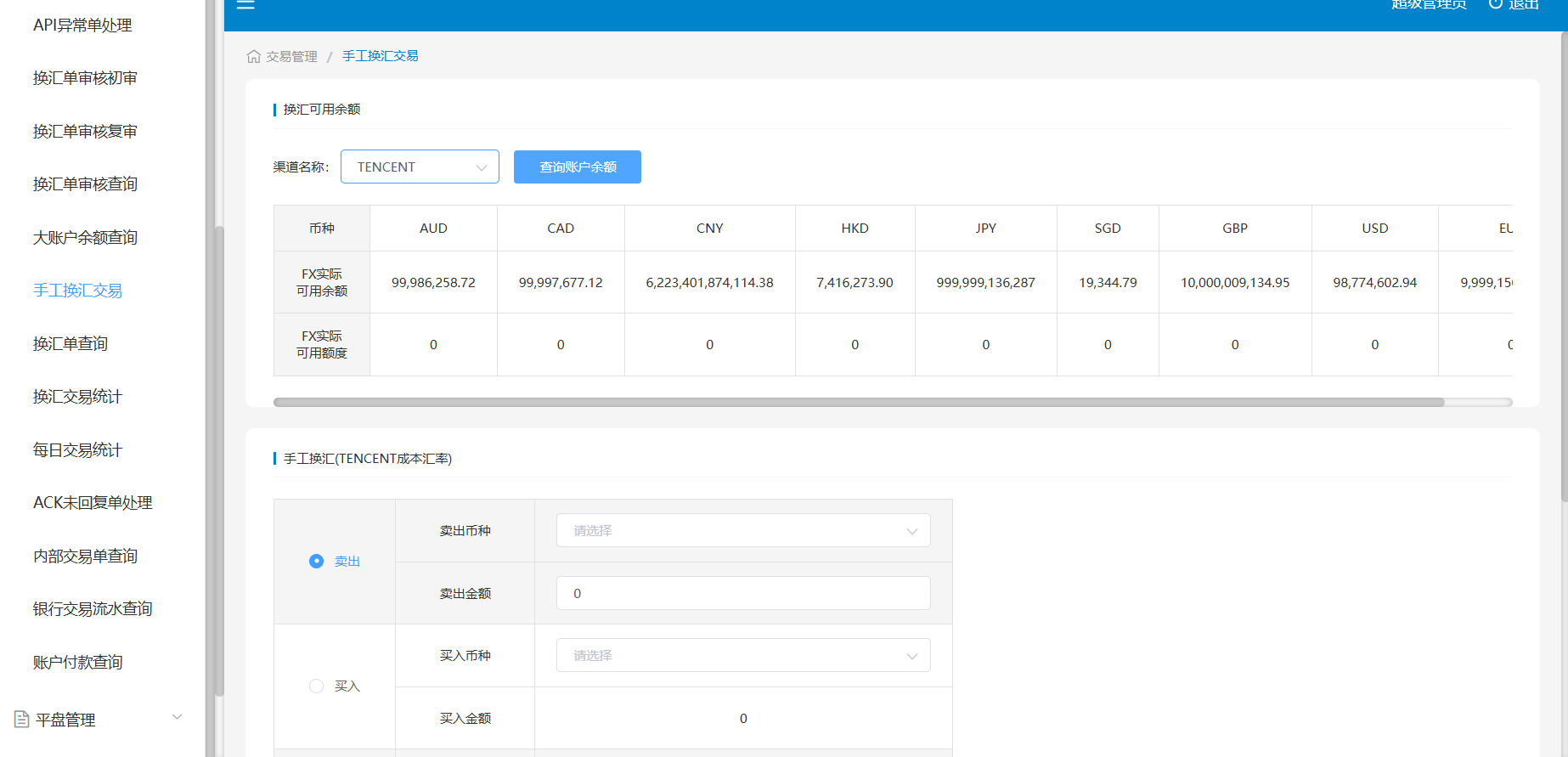Open ACK未回复单处理 menu item
This screenshot has height=757, width=1568.
(x=93, y=503)
